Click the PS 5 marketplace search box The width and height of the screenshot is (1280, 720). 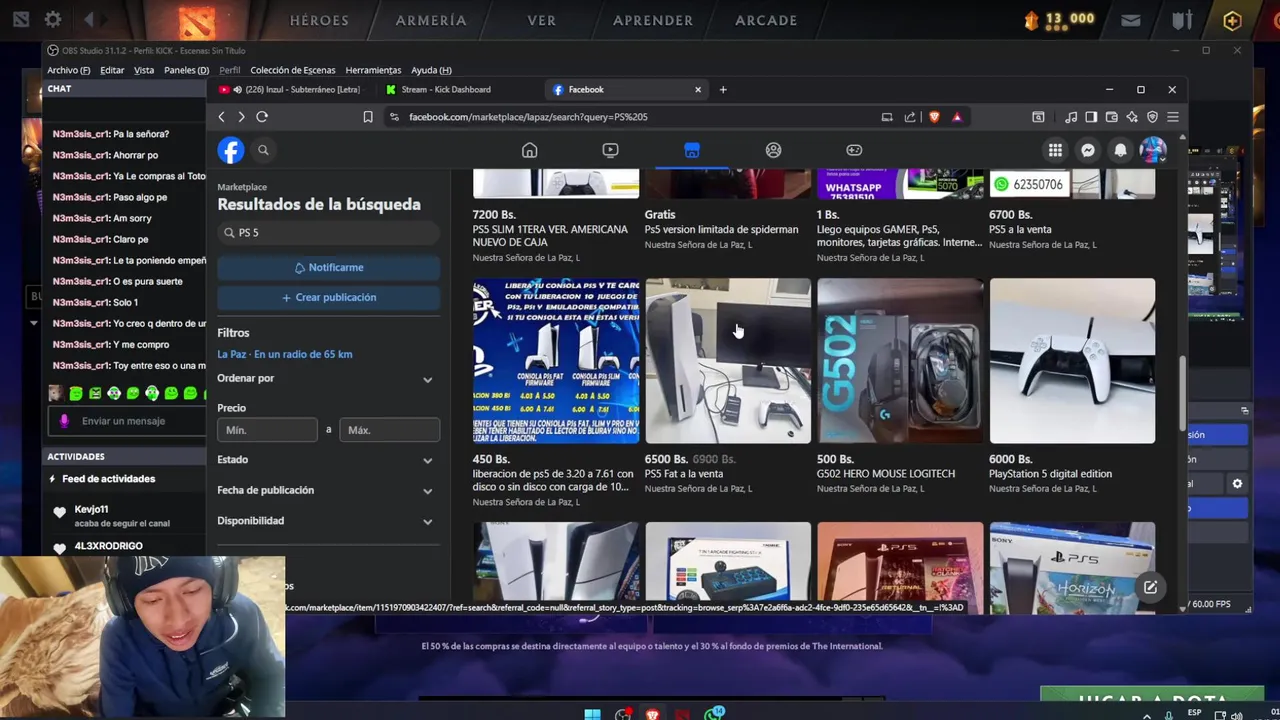point(328,233)
